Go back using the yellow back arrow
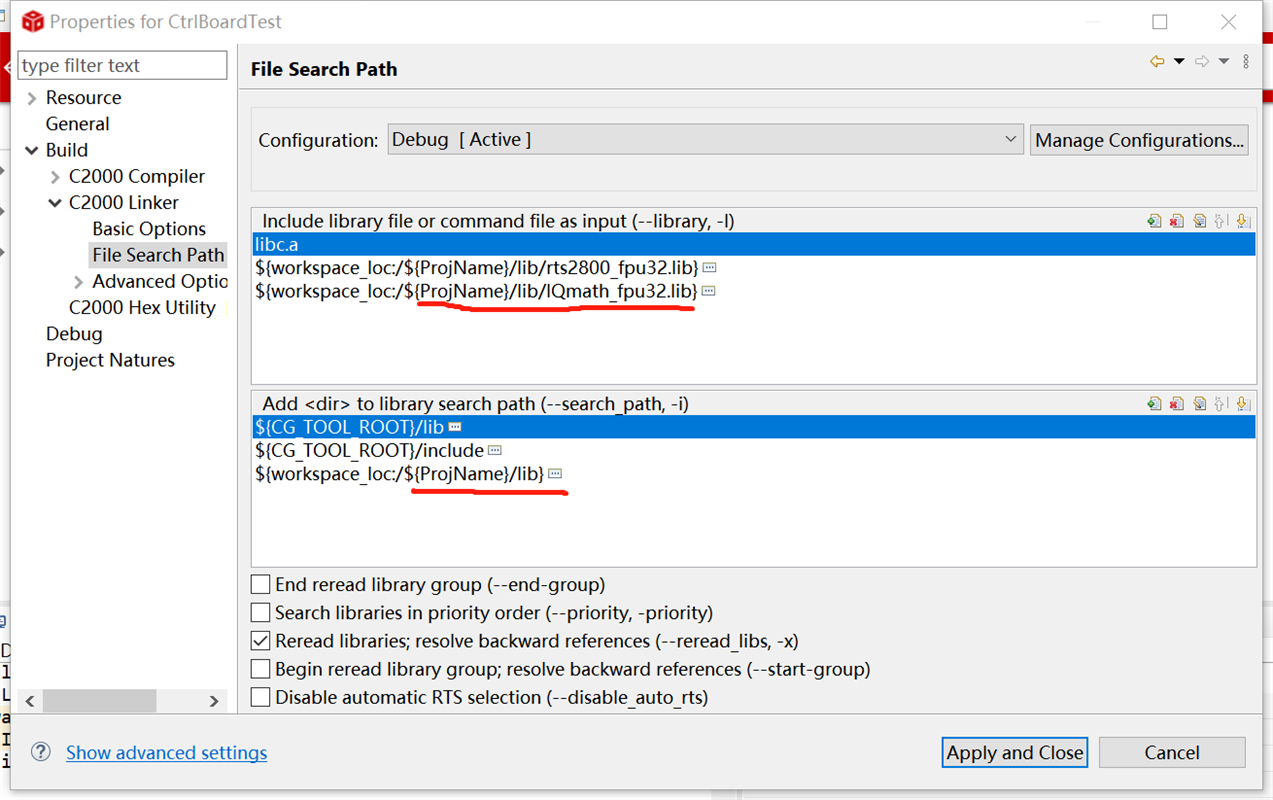Screen dimensions: 1273x800 [1157, 62]
